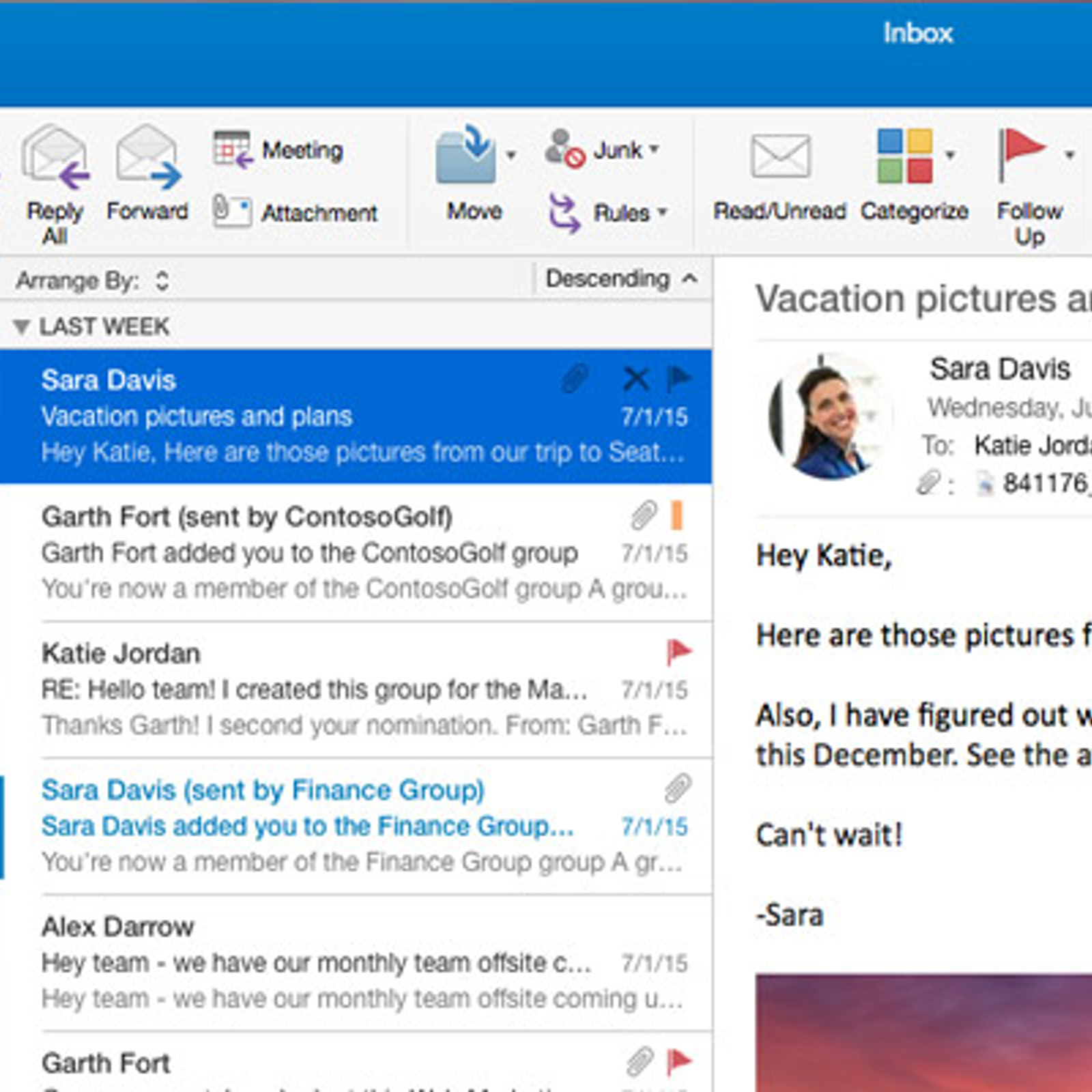Toggle red flag on last Garth Fort message
Screen dimensions: 1092x1092
(679, 1061)
